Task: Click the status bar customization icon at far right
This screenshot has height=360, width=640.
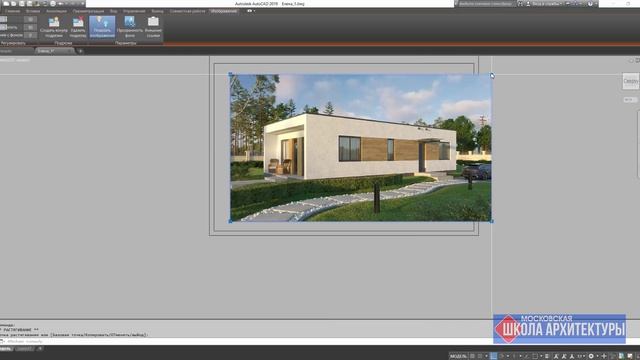Action: [638, 356]
